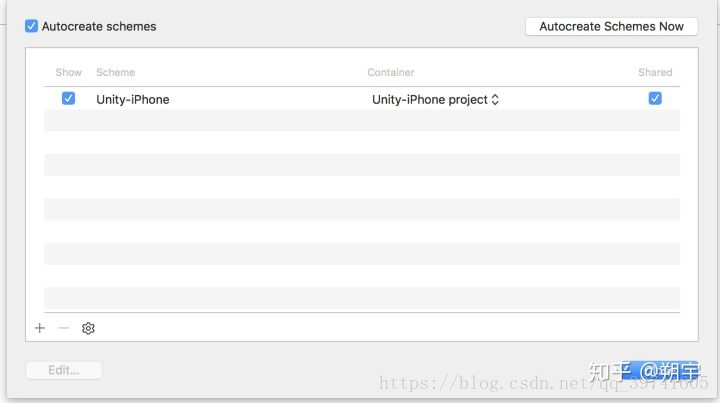720x403 pixels.
Task: Click the Edit... button
Action: (64, 370)
